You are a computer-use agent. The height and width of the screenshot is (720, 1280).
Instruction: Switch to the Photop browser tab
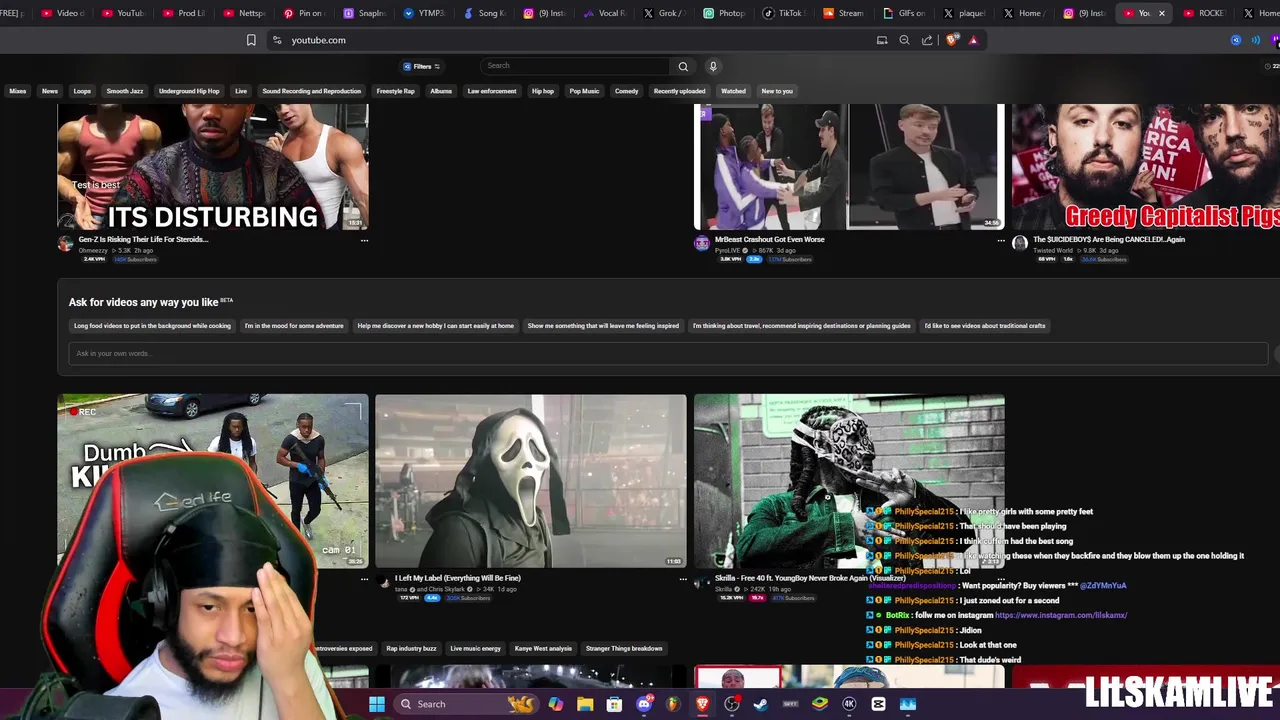coord(724,13)
